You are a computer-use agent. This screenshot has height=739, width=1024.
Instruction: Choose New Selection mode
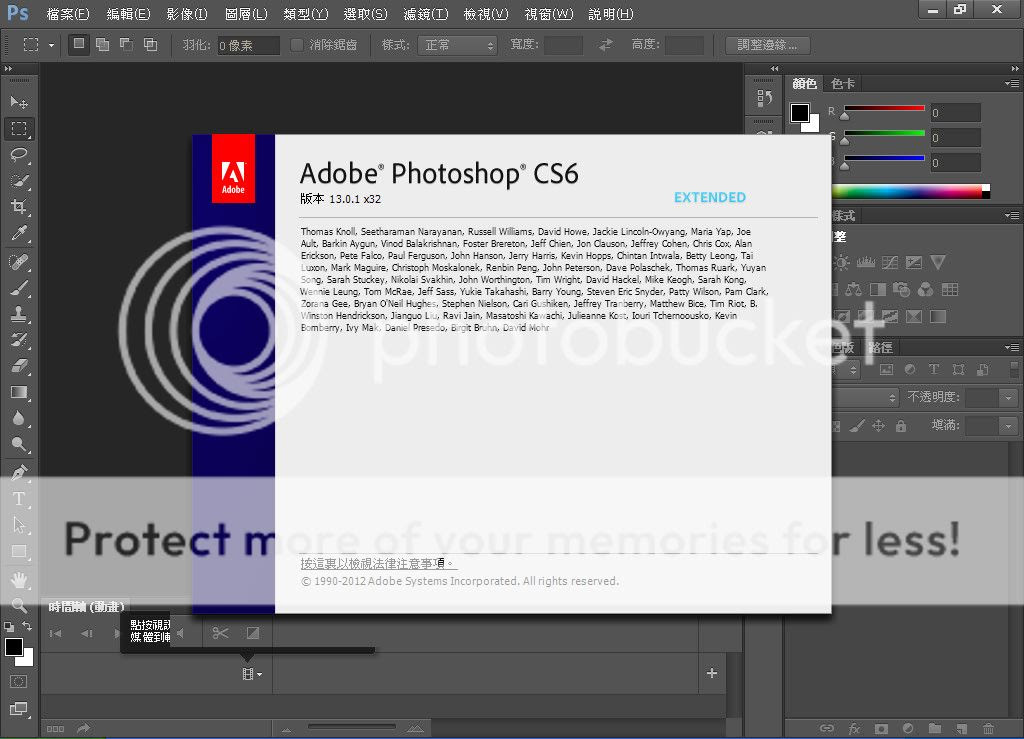click(x=79, y=44)
